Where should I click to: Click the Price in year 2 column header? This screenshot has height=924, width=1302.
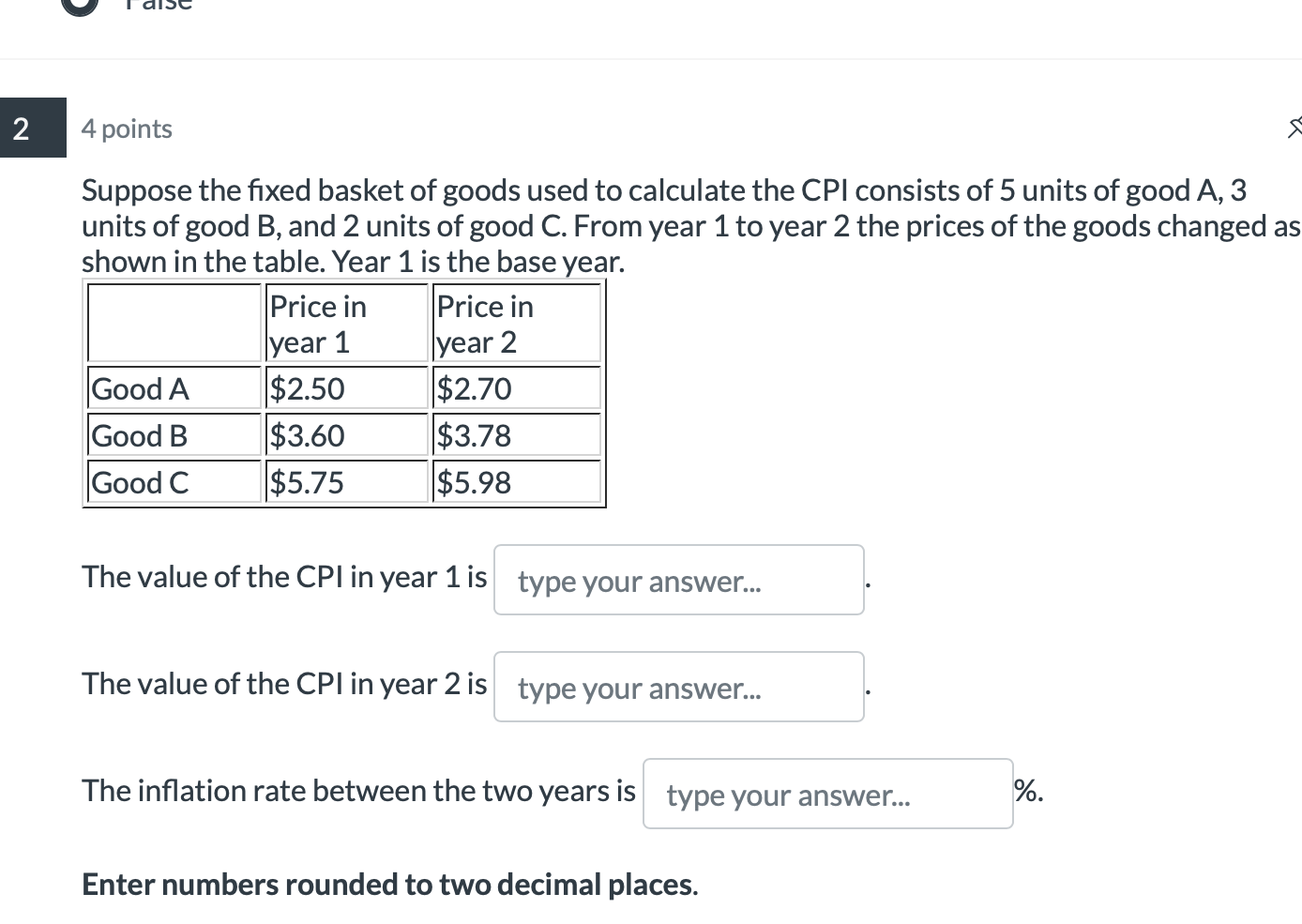pyautogui.click(x=484, y=323)
